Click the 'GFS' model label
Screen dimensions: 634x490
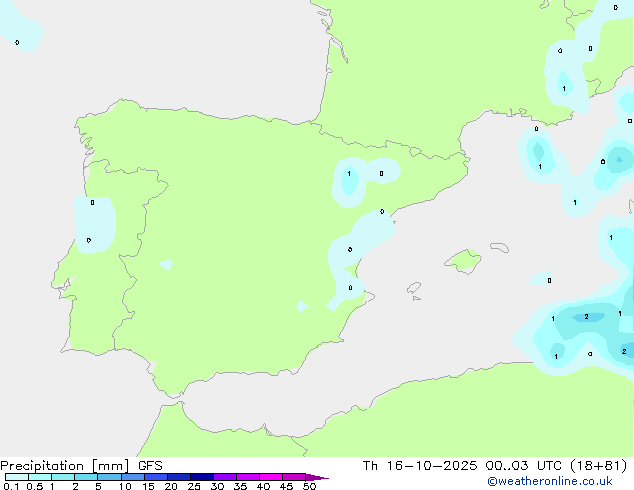[150, 466]
